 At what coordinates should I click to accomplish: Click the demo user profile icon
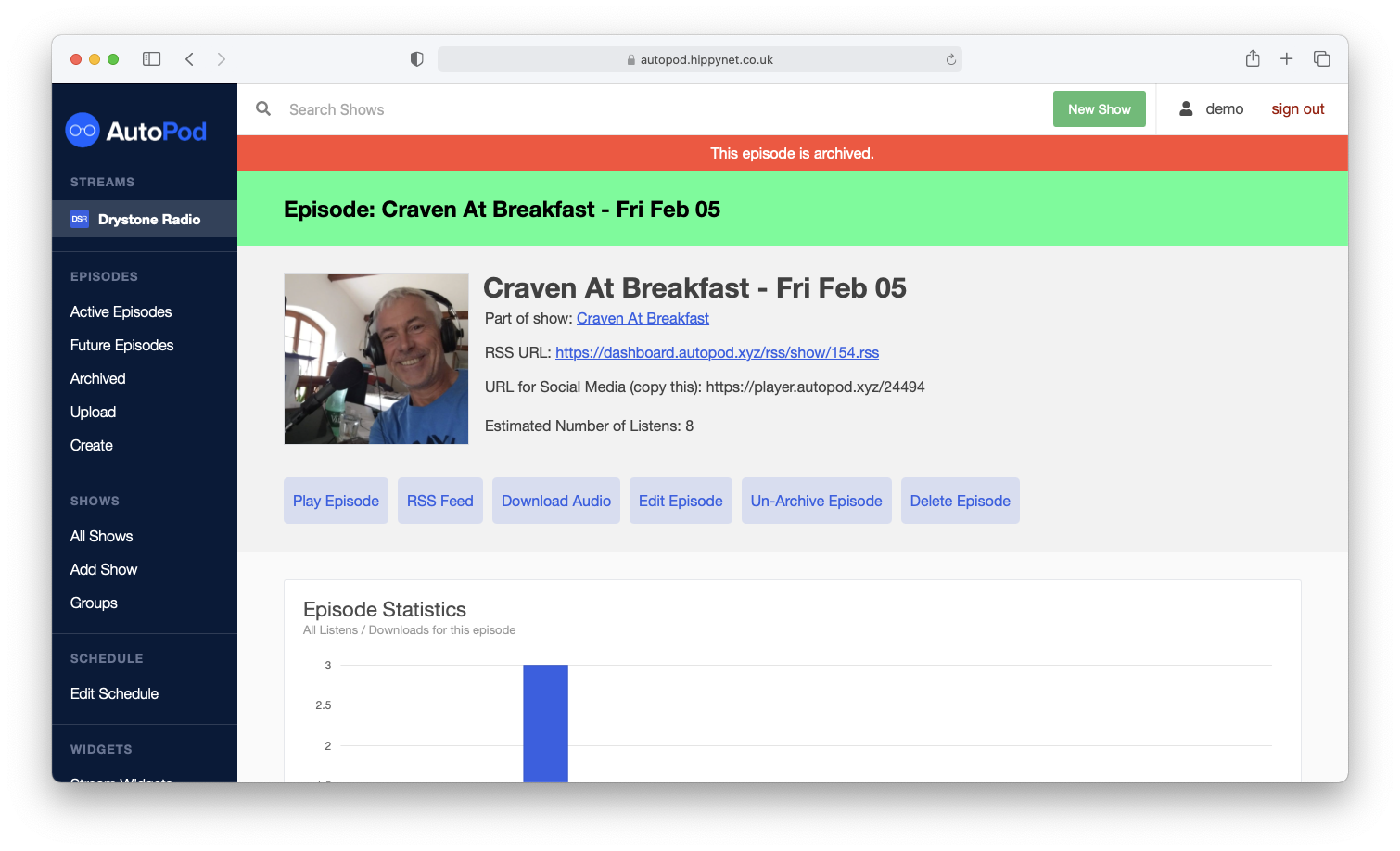(x=1186, y=108)
